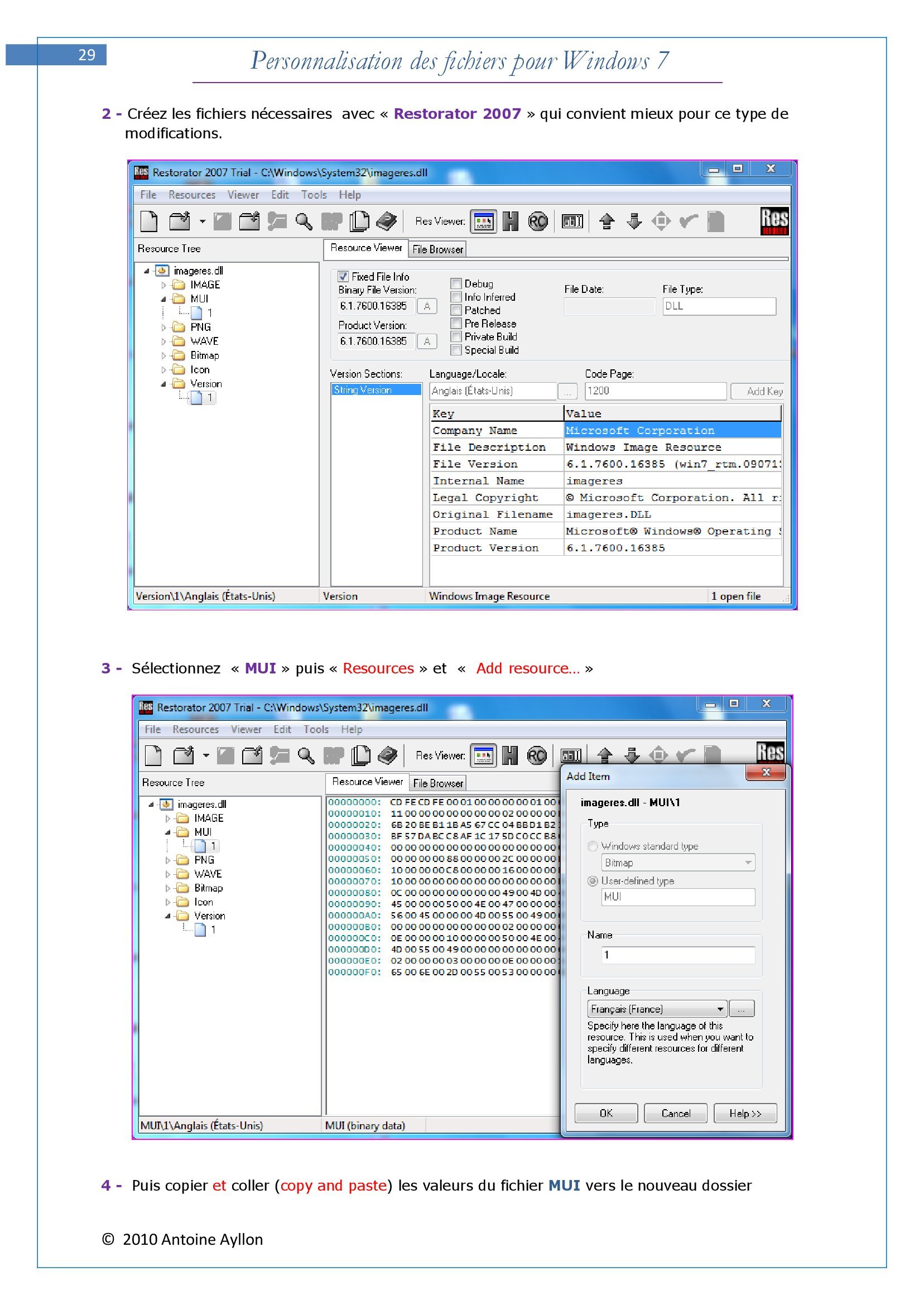Open the dropdown arrow next to Open icon in upper toolbar

pos(202,222)
